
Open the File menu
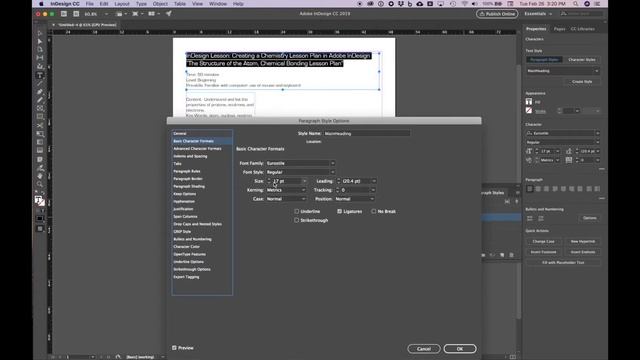point(89,4)
